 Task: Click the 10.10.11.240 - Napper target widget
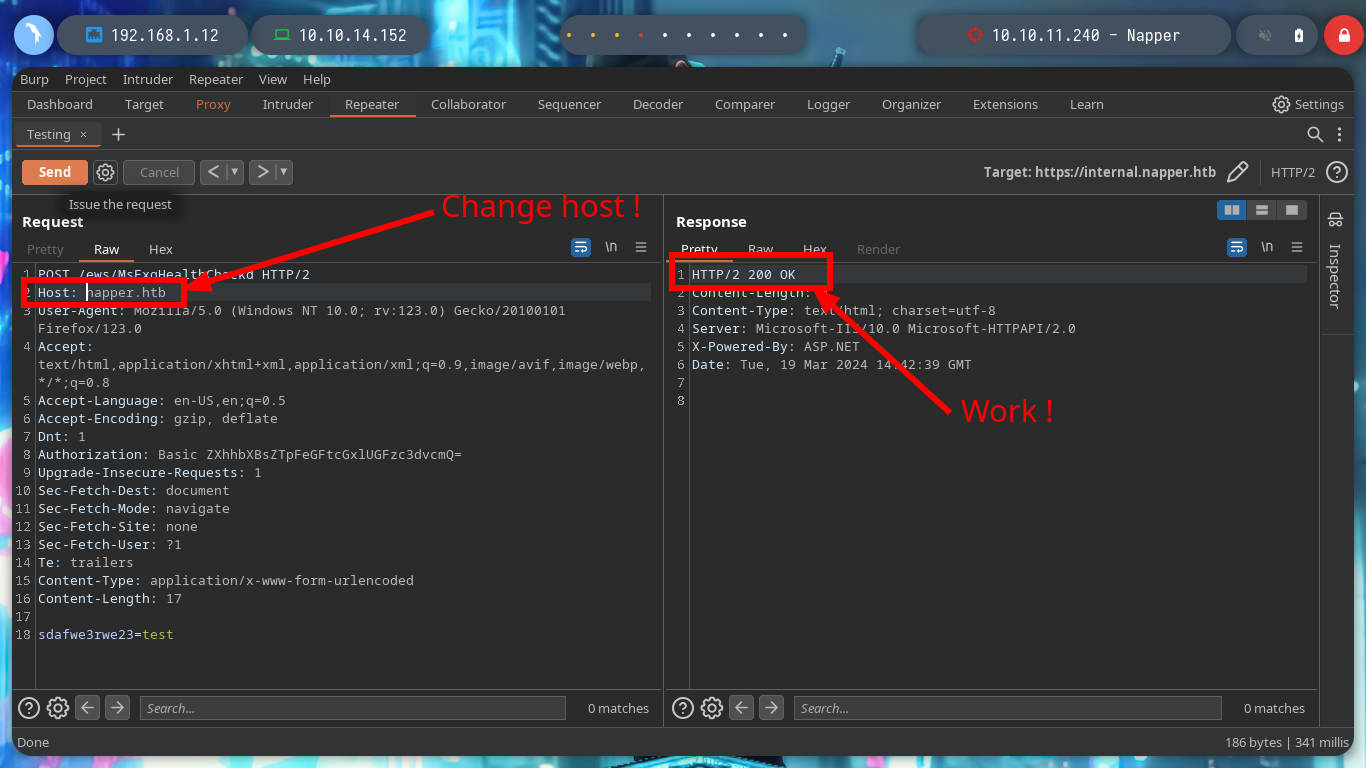point(1075,35)
